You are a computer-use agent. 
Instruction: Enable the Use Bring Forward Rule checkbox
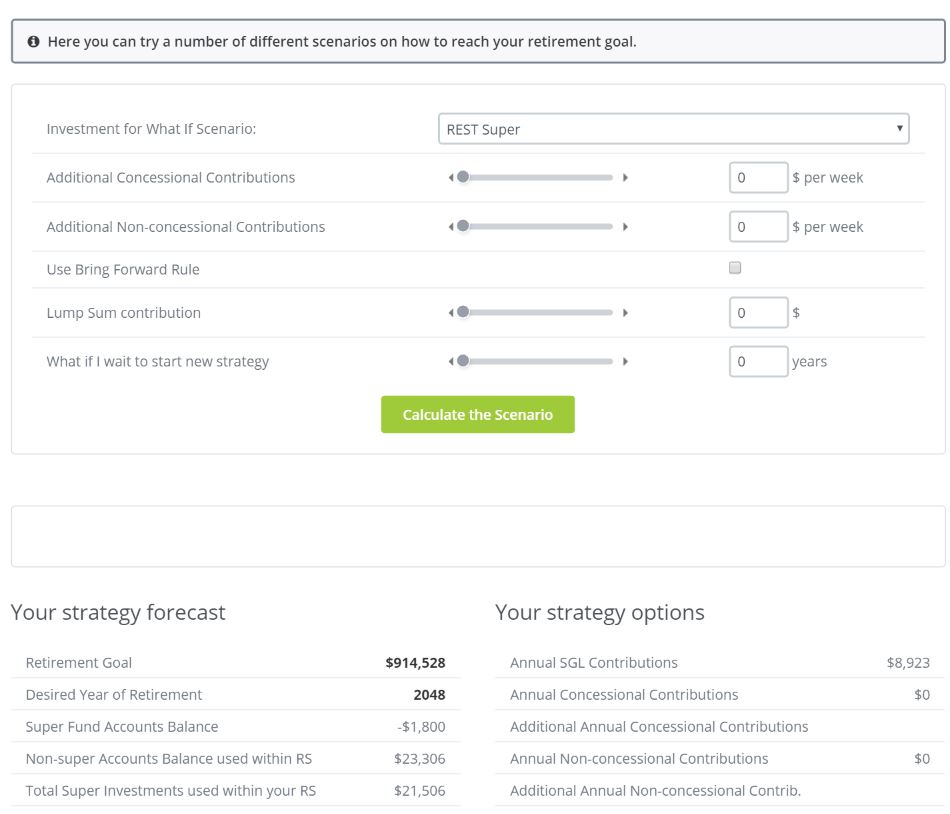(735, 268)
